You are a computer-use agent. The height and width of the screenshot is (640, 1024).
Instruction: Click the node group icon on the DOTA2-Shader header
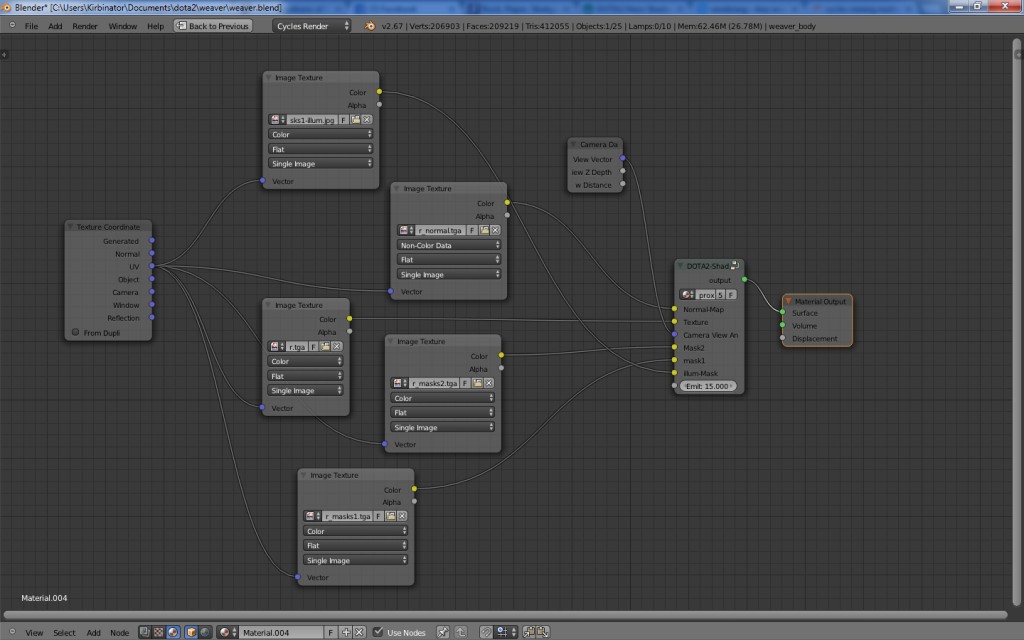pos(734,265)
